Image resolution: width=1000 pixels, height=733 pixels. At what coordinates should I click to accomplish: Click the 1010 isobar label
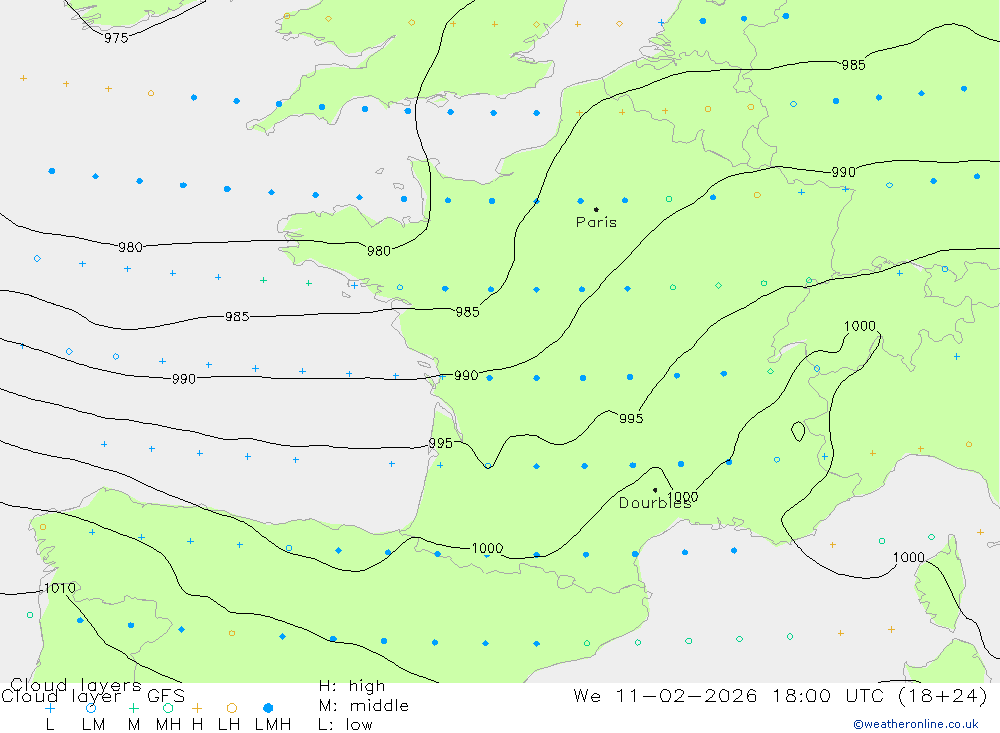point(60,588)
